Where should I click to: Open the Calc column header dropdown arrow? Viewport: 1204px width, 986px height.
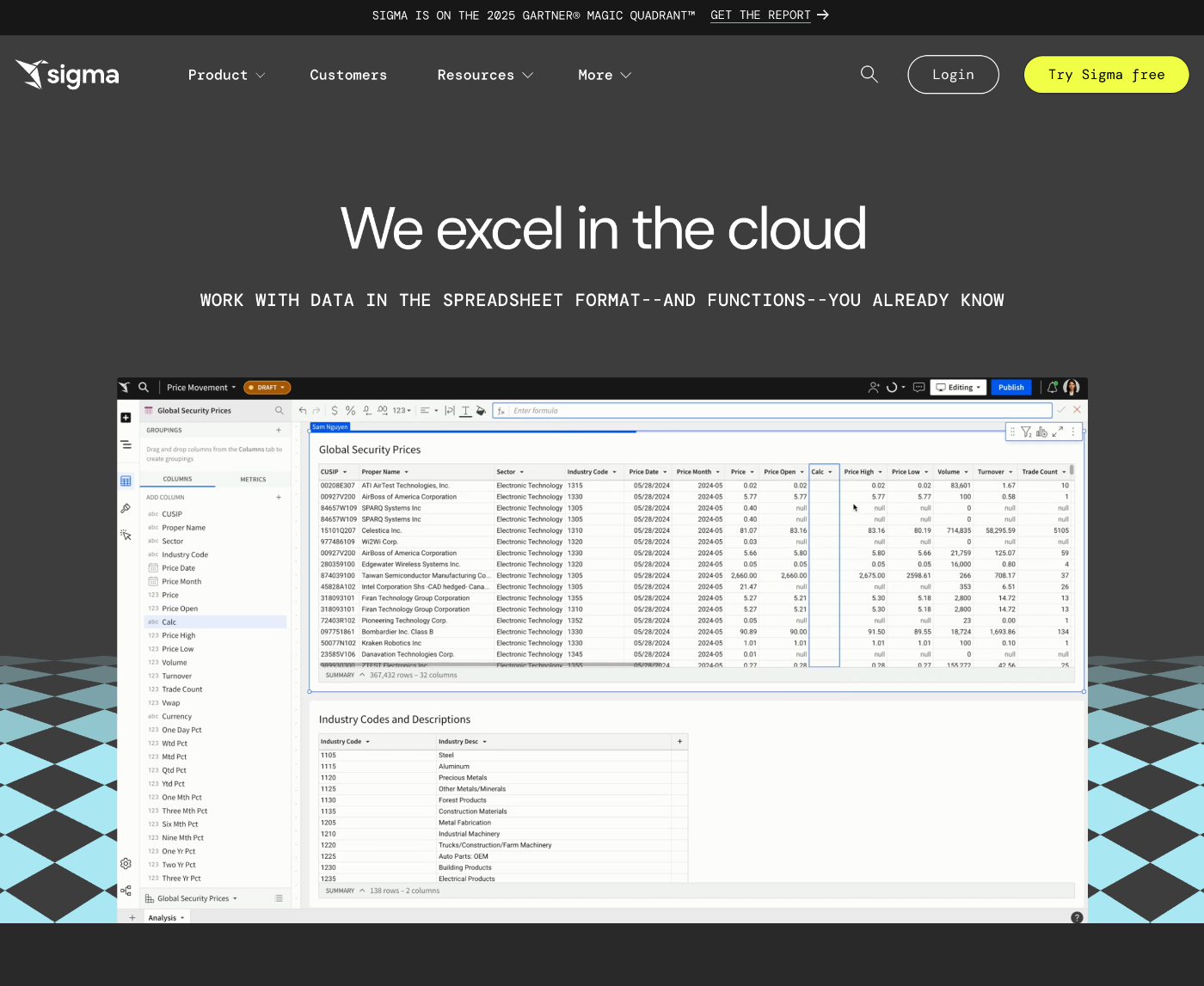[x=830, y=472]
